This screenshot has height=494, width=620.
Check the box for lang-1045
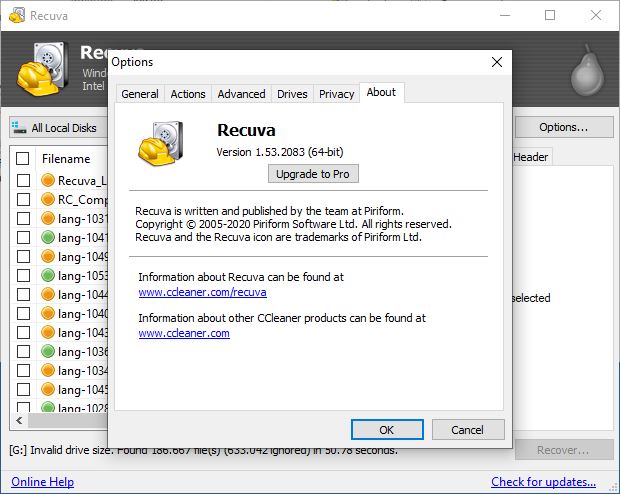23,389
